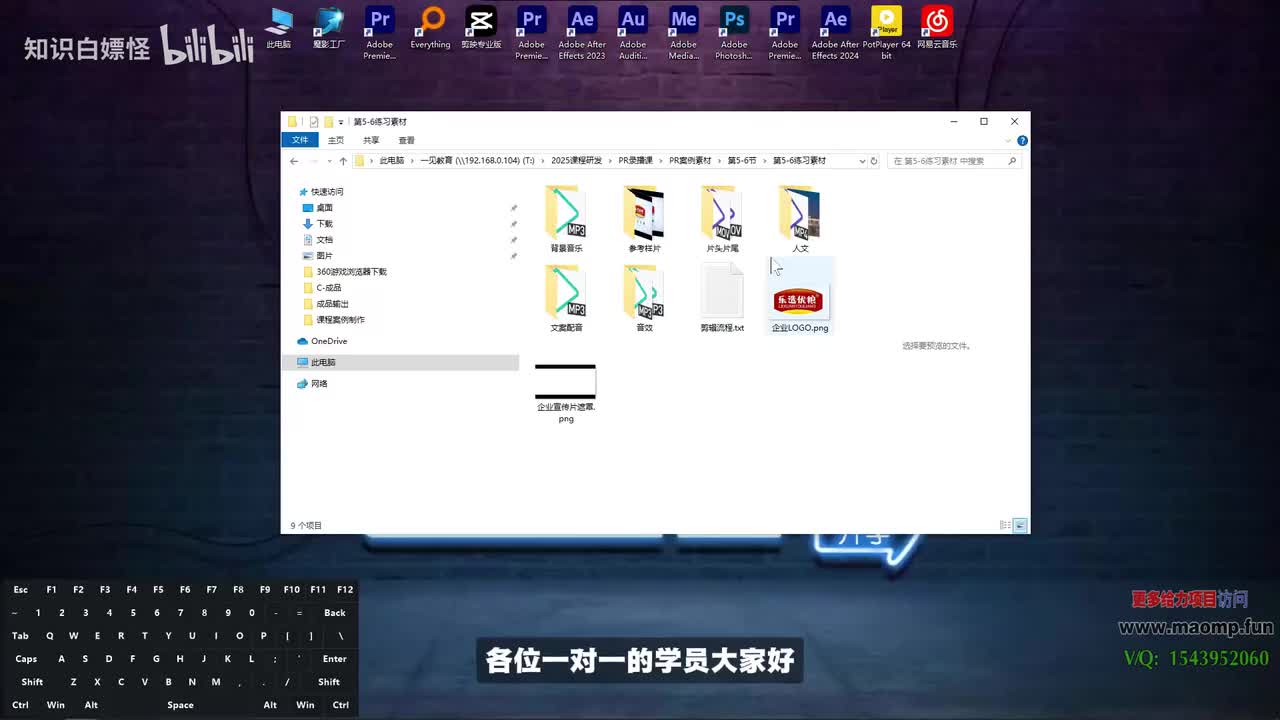Click the properties icon in title bar toolbar
This screenshot has width=1280, height=720.
pos(313,122)
